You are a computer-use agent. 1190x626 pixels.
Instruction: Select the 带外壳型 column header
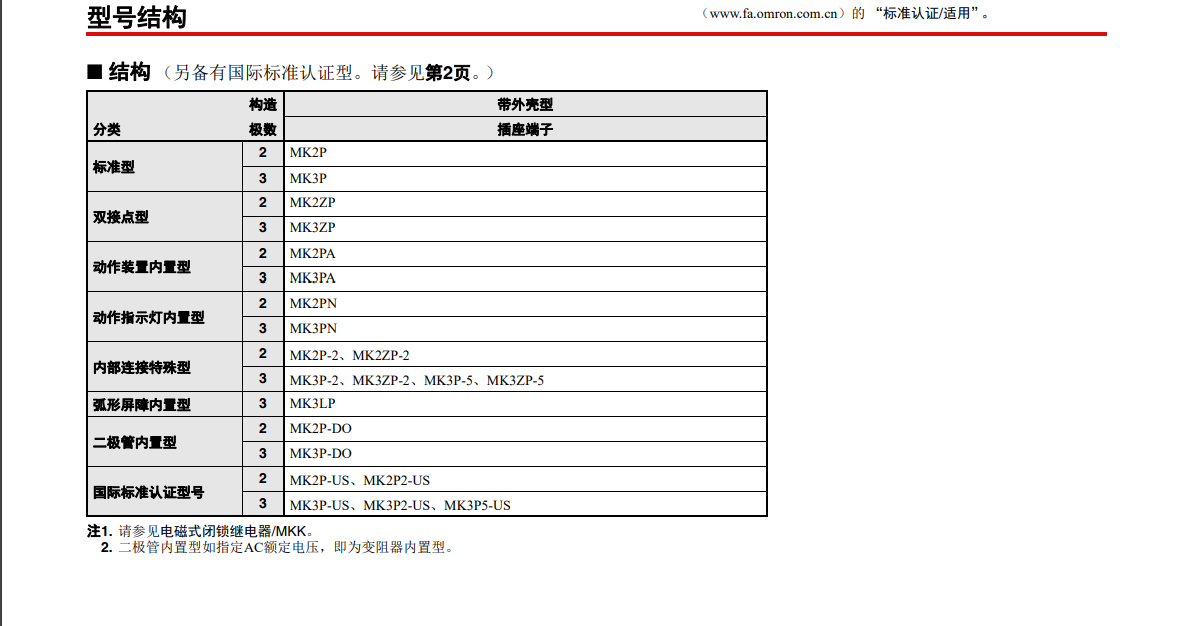point(524,104)
